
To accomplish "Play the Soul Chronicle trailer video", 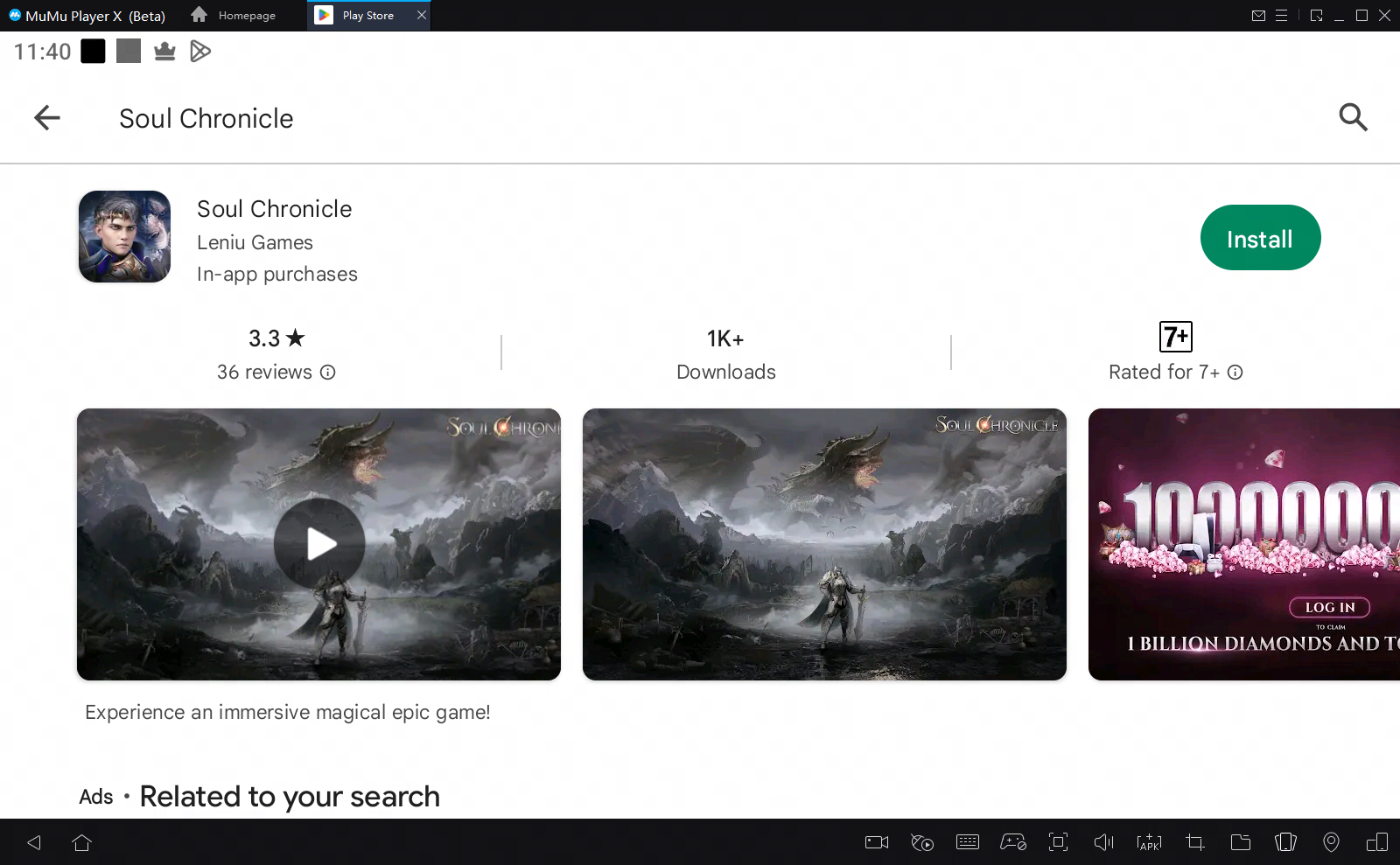I will (319, 543).
